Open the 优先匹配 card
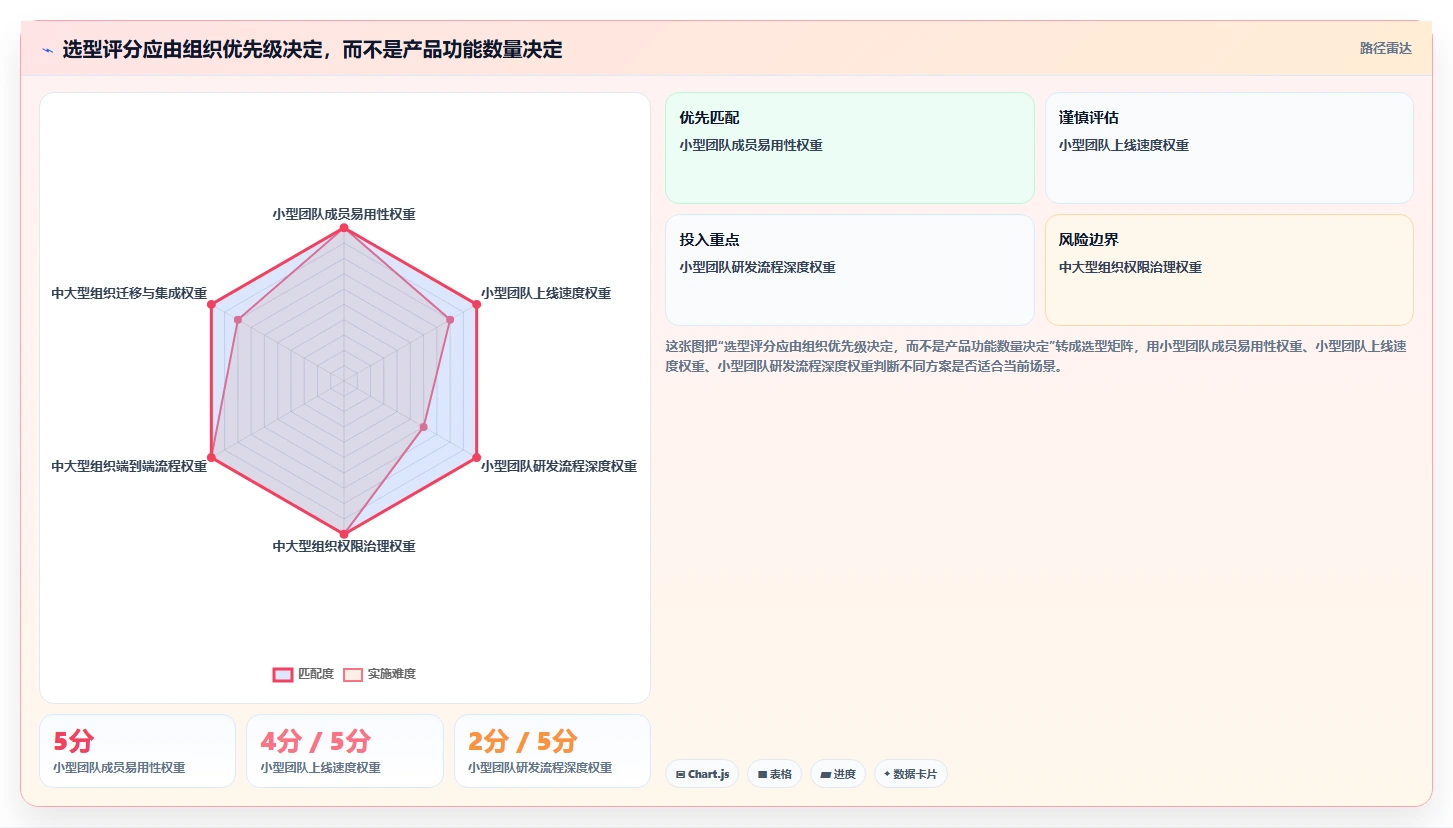Screen dimensions: 1453x828 pos(849,148)
